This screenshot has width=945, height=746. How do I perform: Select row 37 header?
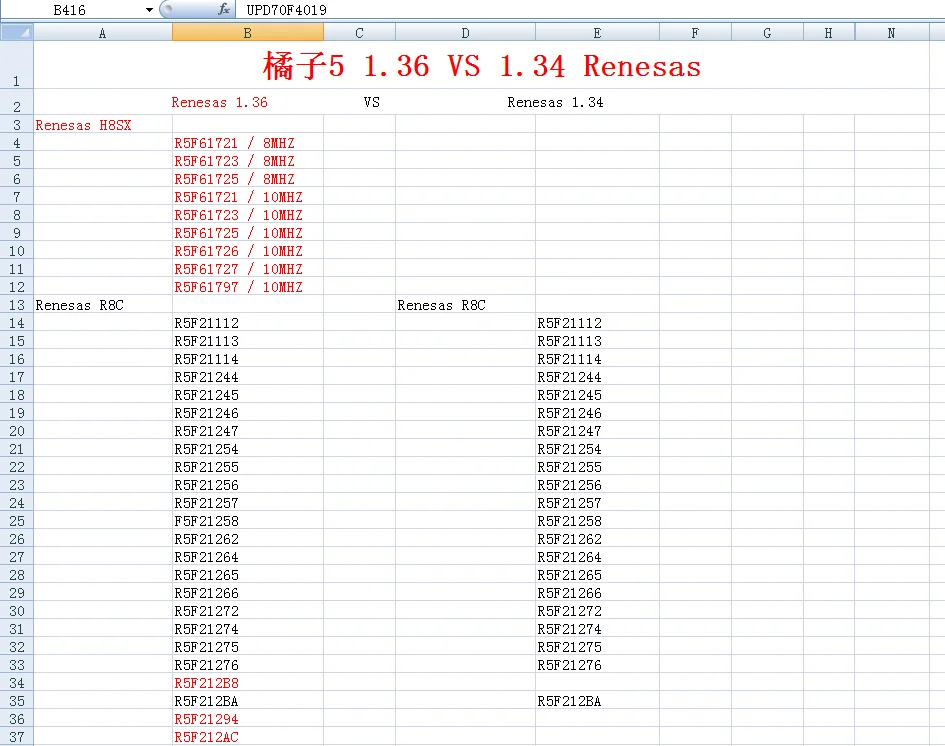(x=17, y=737)
